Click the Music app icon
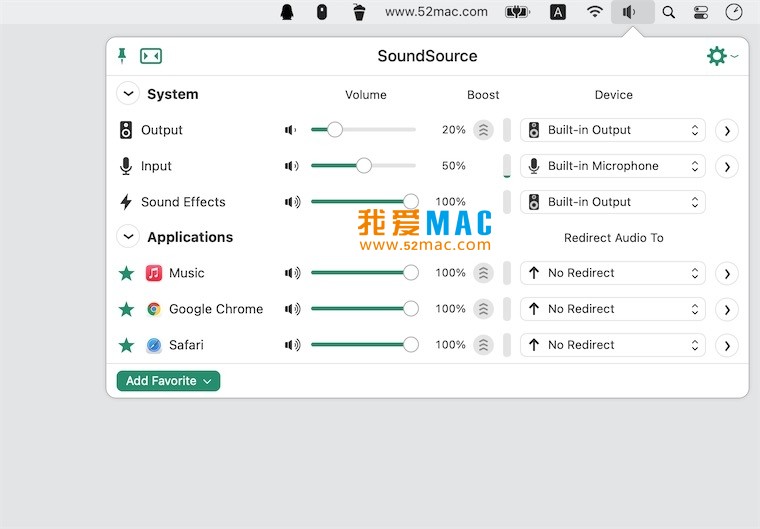 [x=154, y=273]
